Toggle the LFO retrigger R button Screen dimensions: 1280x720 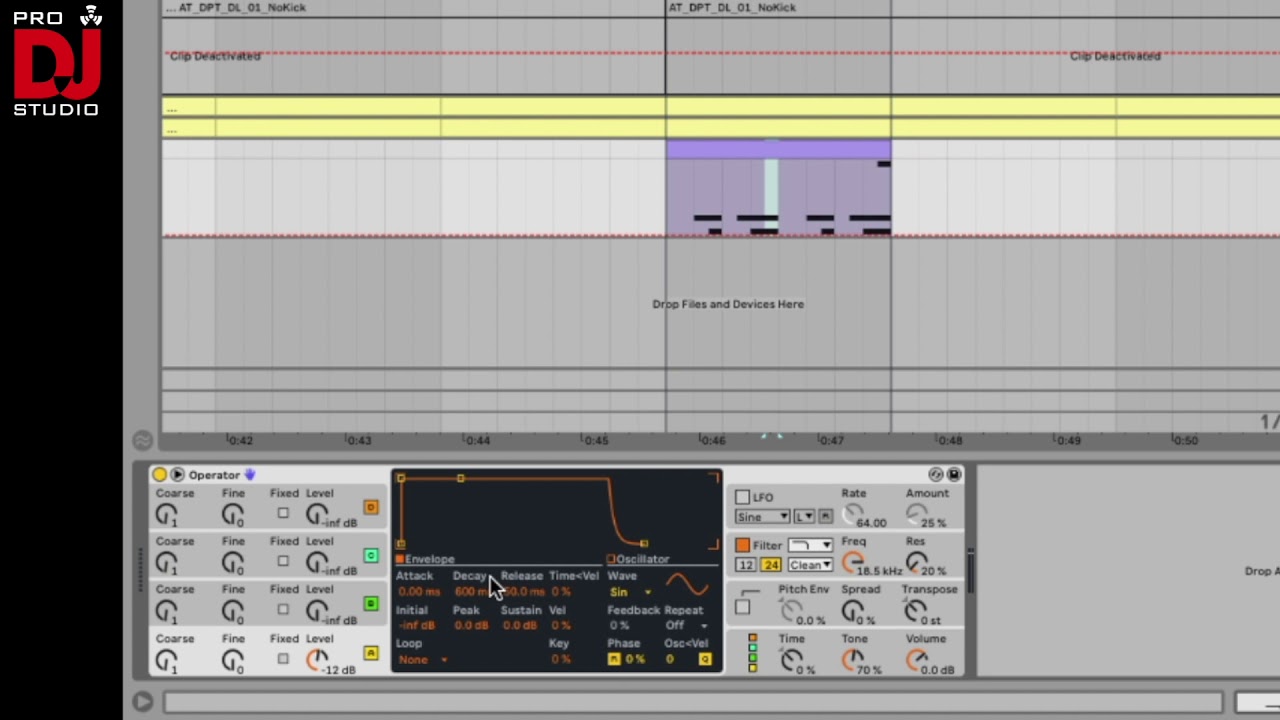pos(825,517)
